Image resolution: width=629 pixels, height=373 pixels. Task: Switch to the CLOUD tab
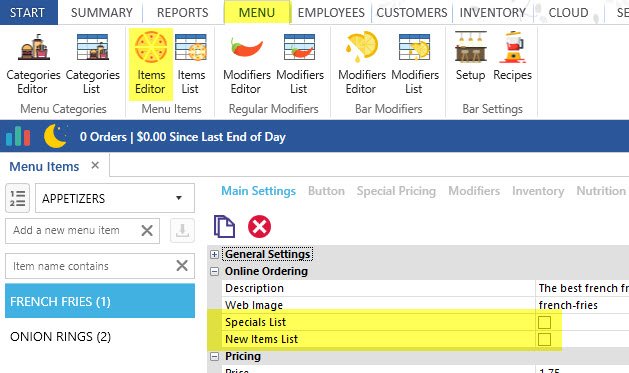tap(568, 12)
